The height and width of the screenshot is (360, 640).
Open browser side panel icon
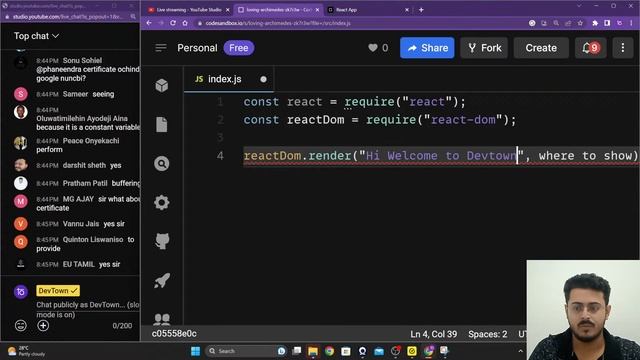click(607, 23)
